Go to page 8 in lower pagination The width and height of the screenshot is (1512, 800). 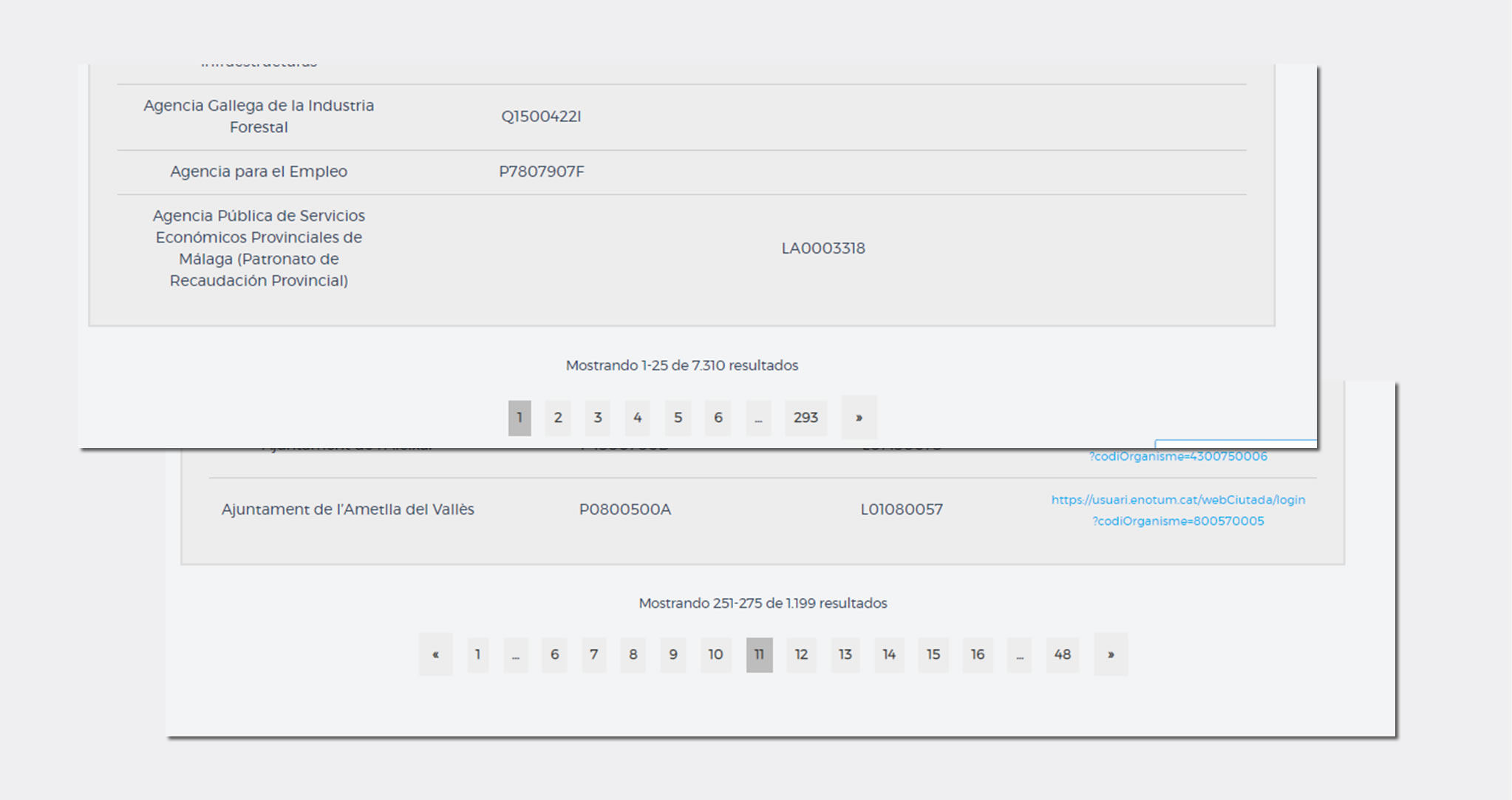point(633,654)
